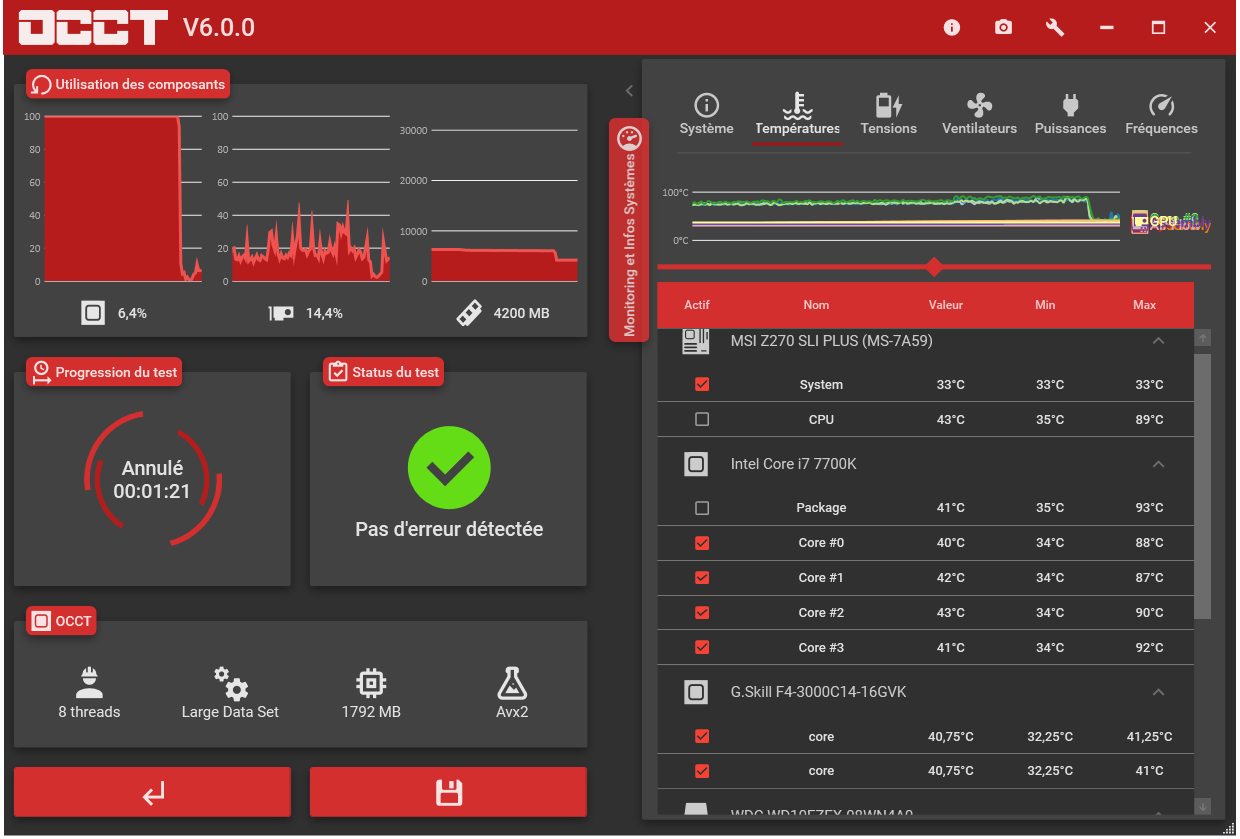Collapse the MSI Z270 SLI PLUS group
The height and width of the screenshot is (839, 1240).
point(1158,341)
